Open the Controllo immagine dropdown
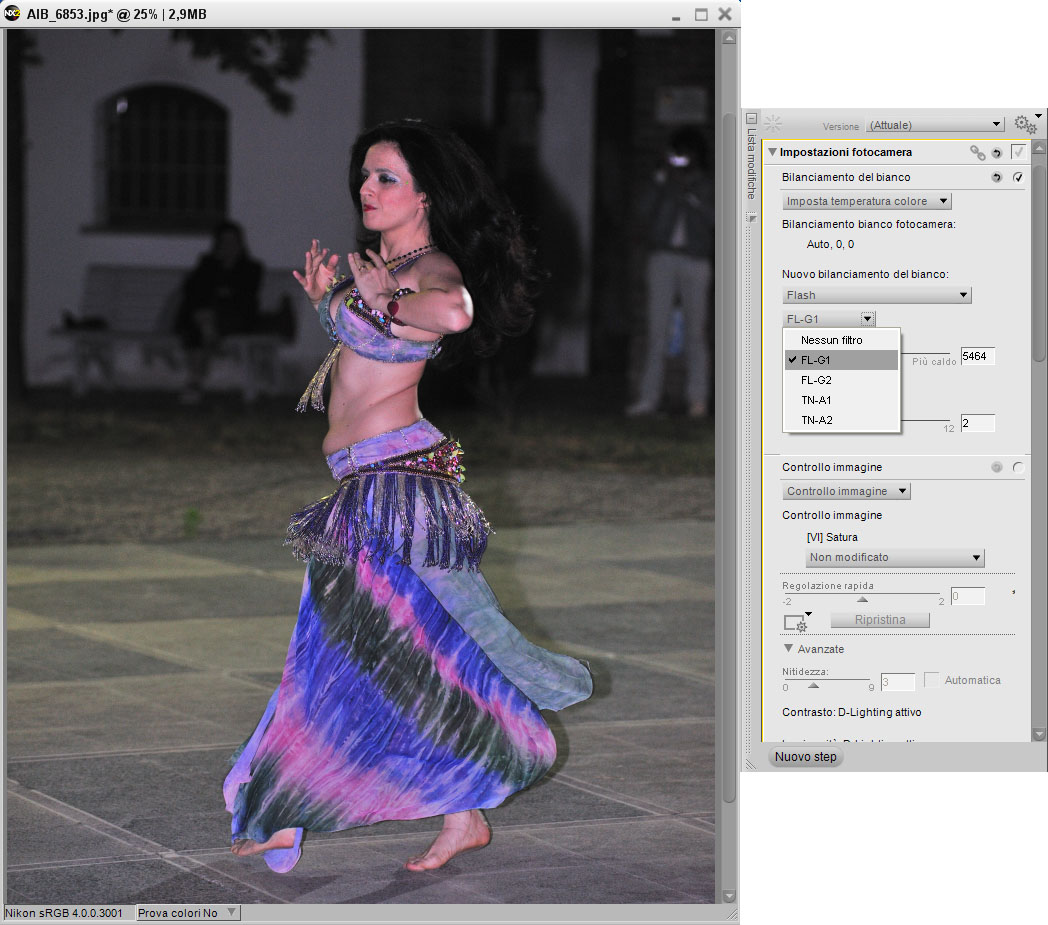Screen dimensions: 1048x925 click(x=846, y=491)
